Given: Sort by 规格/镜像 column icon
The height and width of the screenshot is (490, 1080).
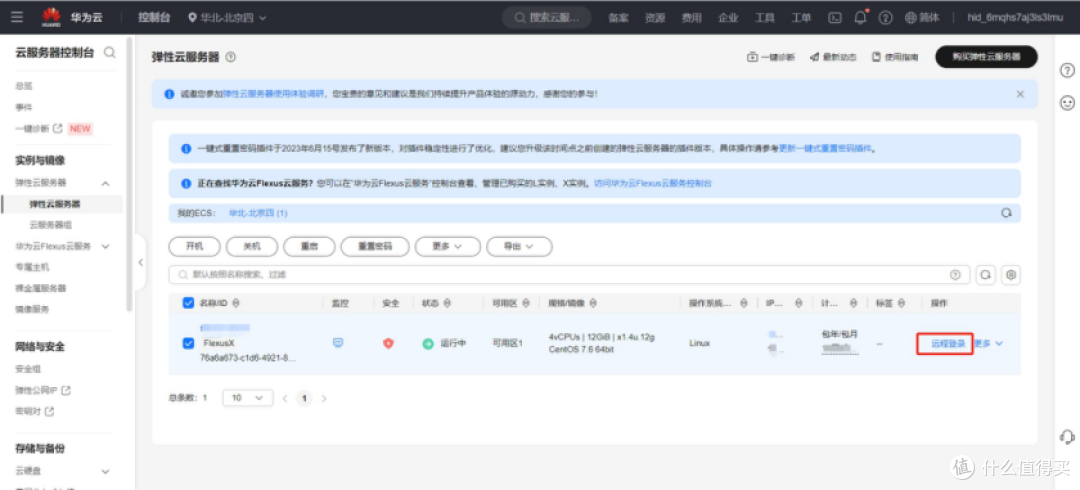Looking at the screenshot, I should [x=592, y=303].
